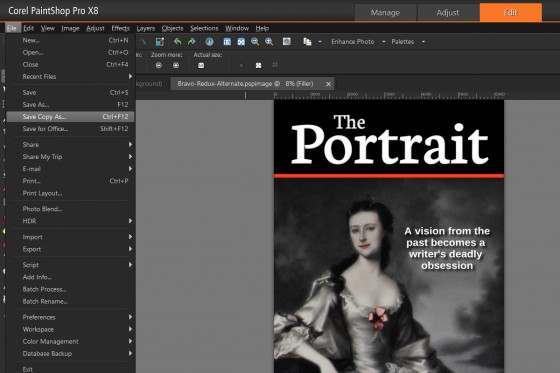Close the Bravo-Redux-Alternate.pspimage tab
560x373 pixels.
pos(328,84)
